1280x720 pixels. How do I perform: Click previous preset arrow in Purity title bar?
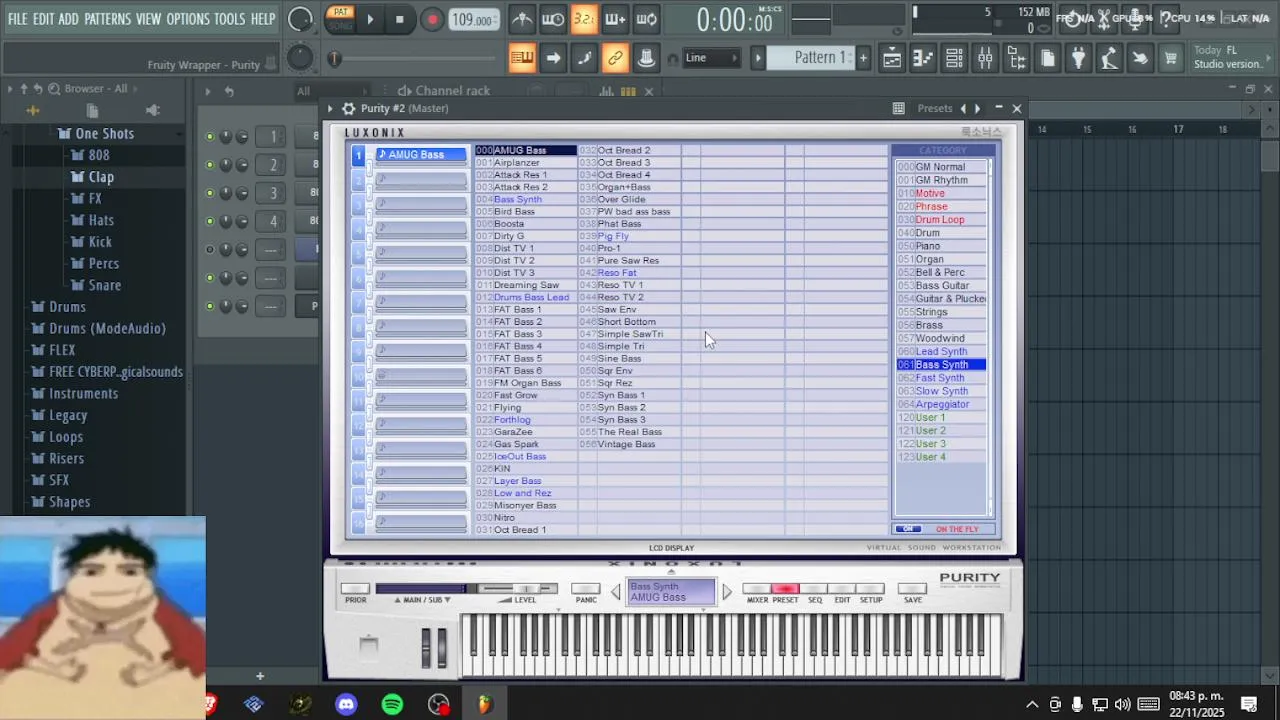click(963, 108)
